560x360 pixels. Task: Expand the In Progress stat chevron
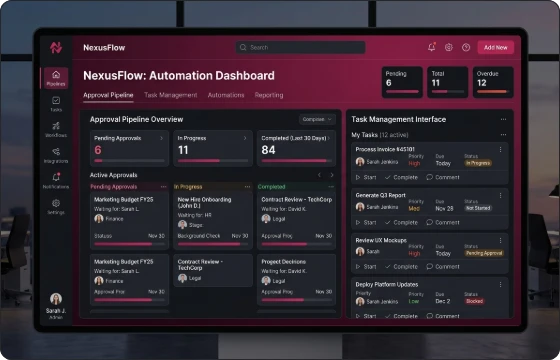[245, 138]
